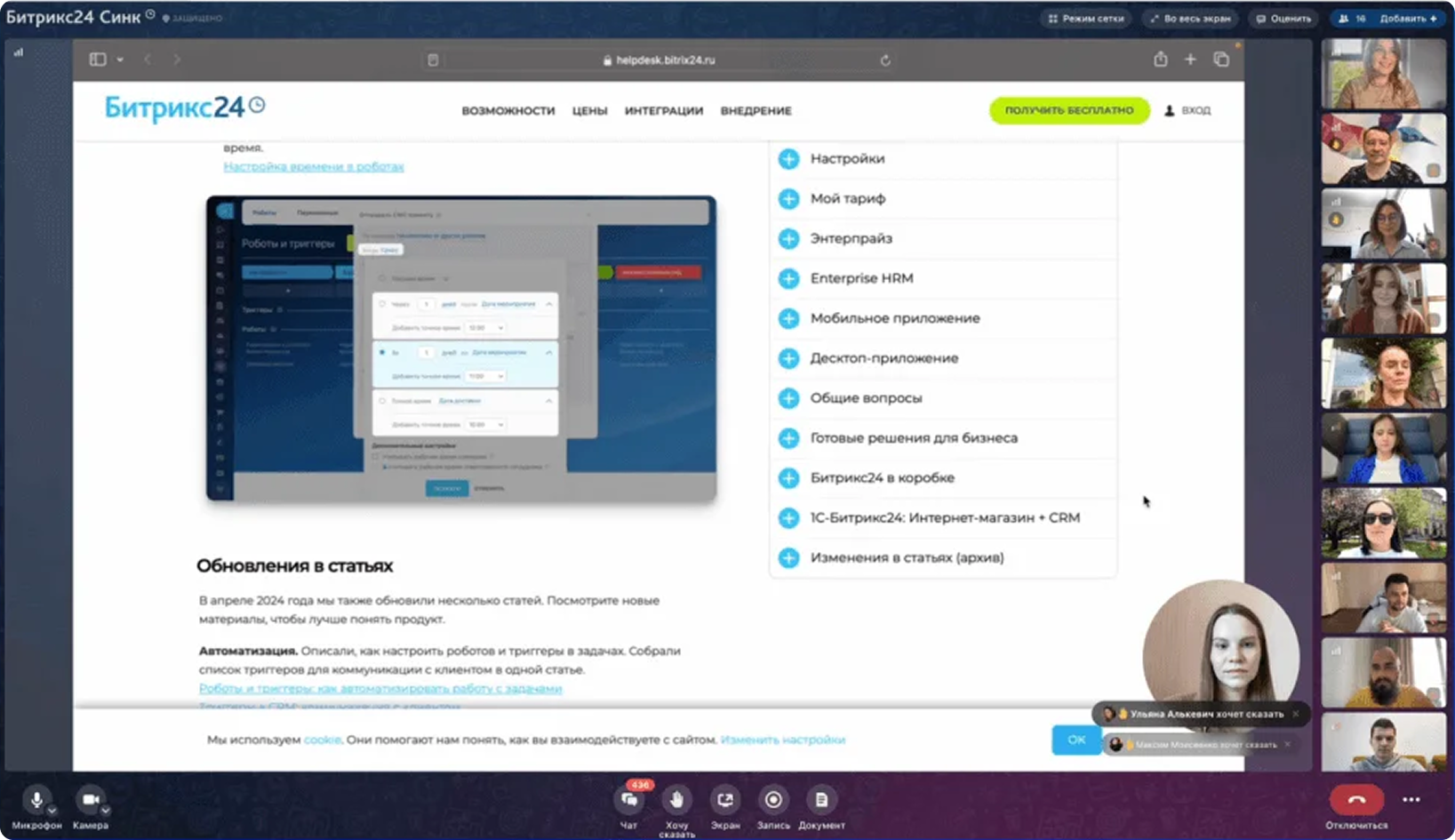The image size is (1455, 840).
Task: Click the cookie link in banner
Action: tap(323, 740)
